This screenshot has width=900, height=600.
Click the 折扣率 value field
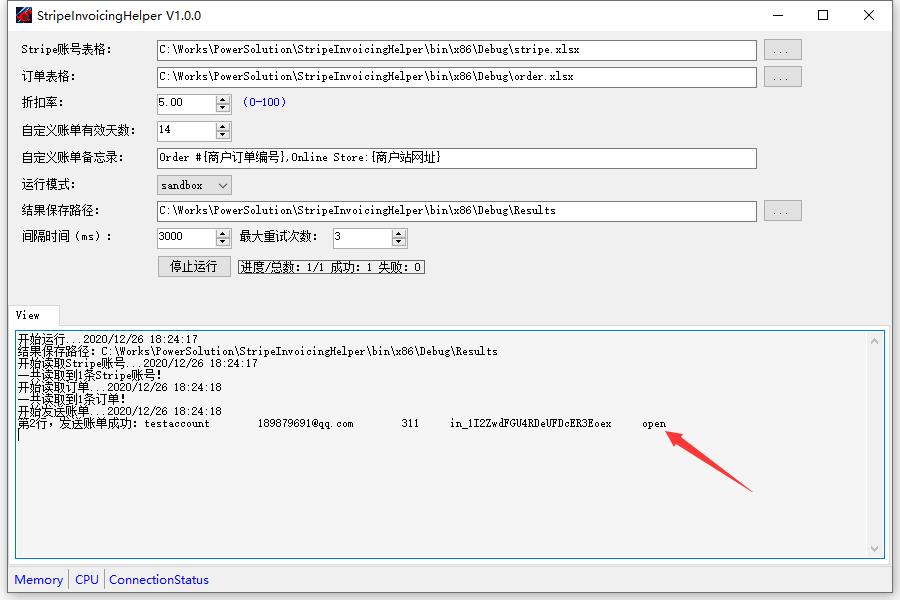(x=186, y=103)
